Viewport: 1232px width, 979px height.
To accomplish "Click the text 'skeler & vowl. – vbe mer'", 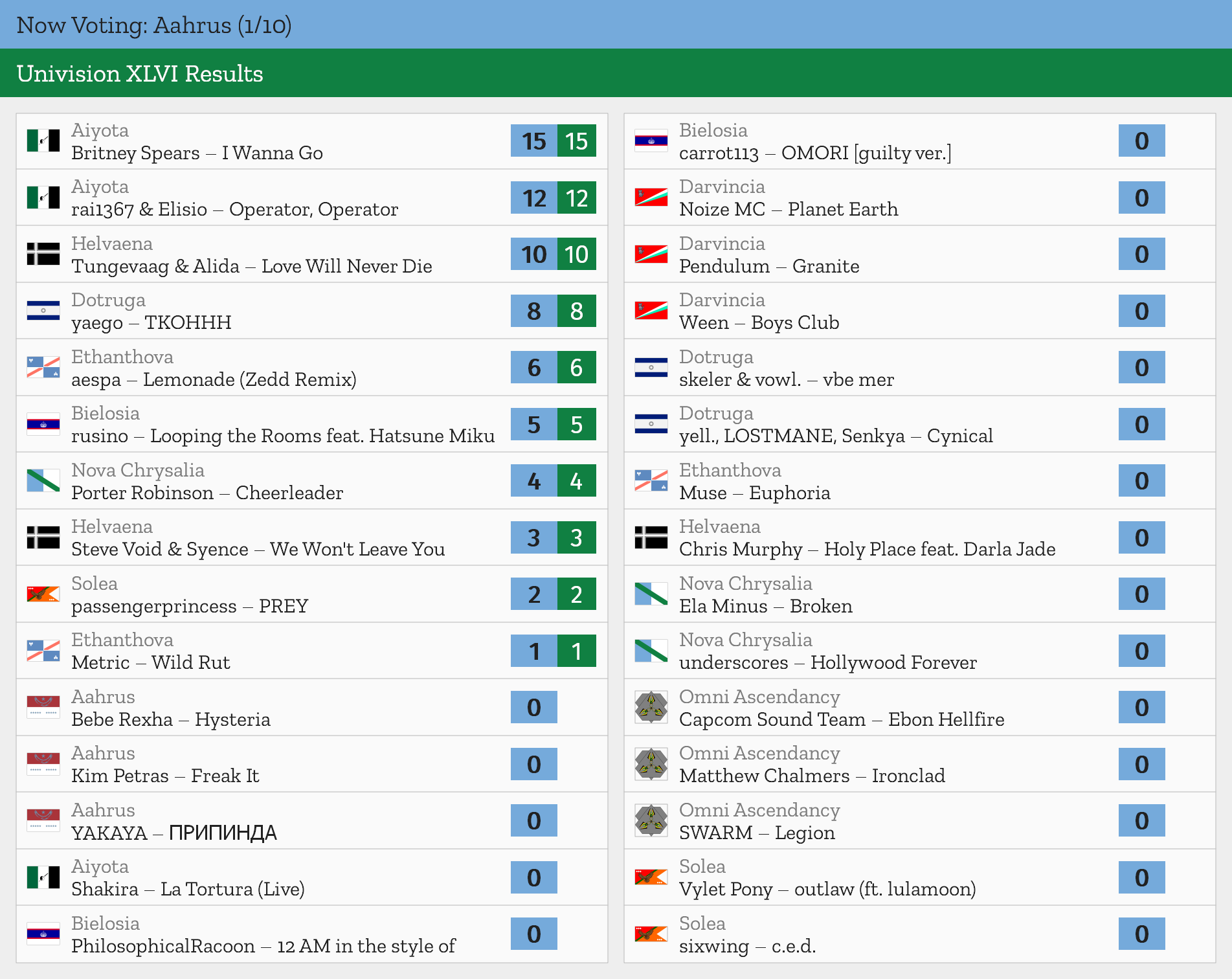I will point(787,379).
